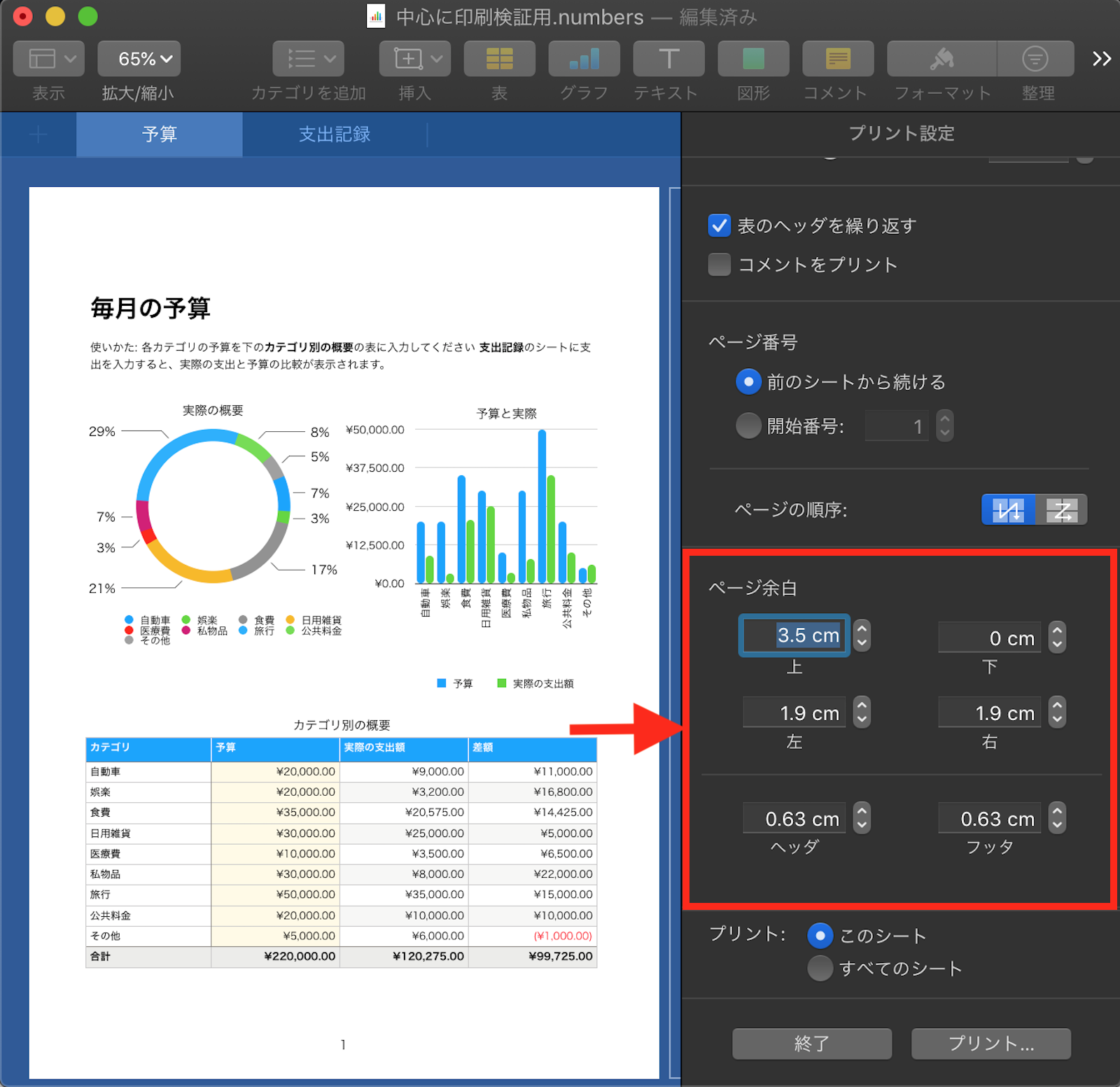
Task: Switch to the 支出記録 sheet tab
Action: click(334, 134)
